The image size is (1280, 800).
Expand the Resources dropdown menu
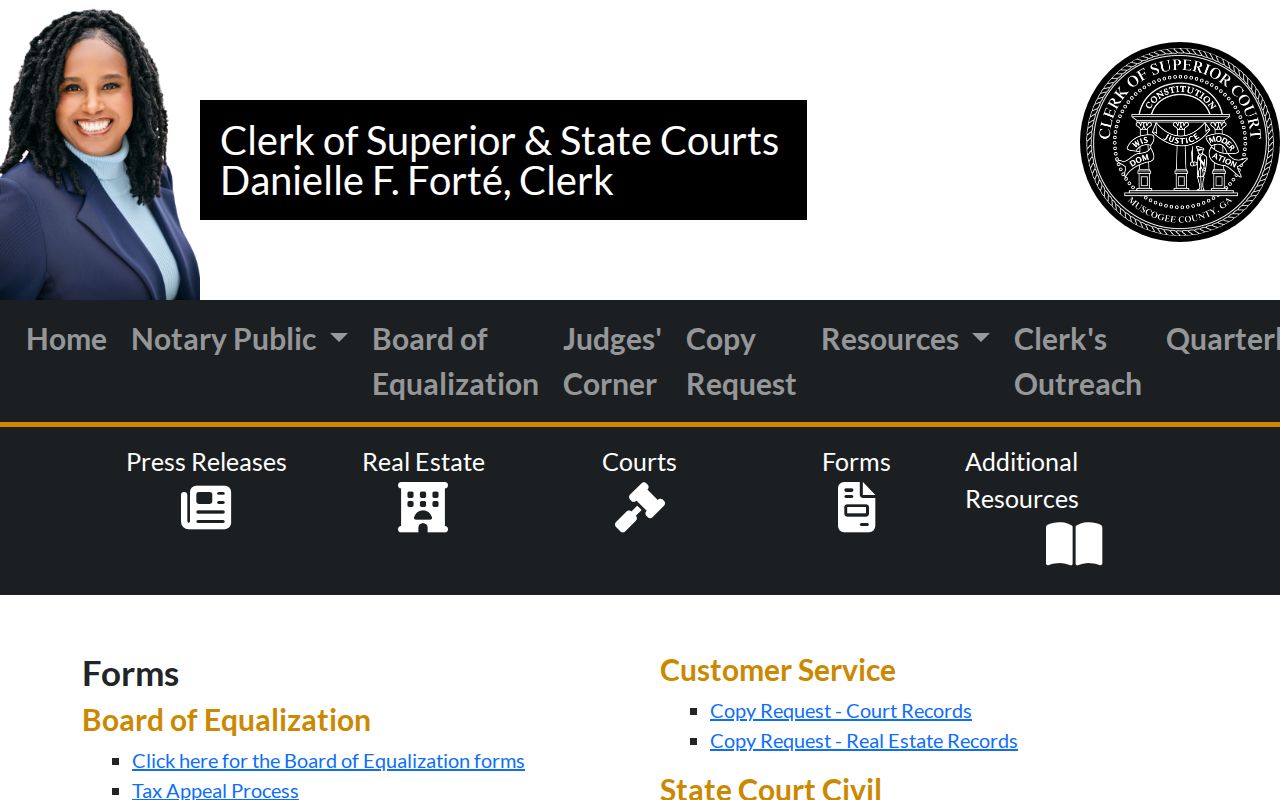click(905, 339)
